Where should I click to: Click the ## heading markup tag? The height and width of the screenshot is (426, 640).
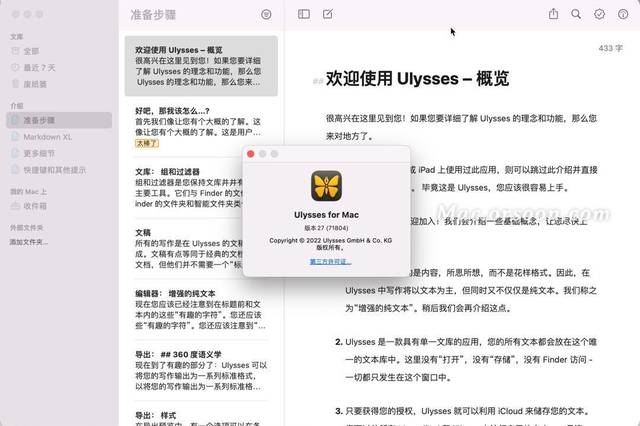pyautogui.click(x=318, y=81)
